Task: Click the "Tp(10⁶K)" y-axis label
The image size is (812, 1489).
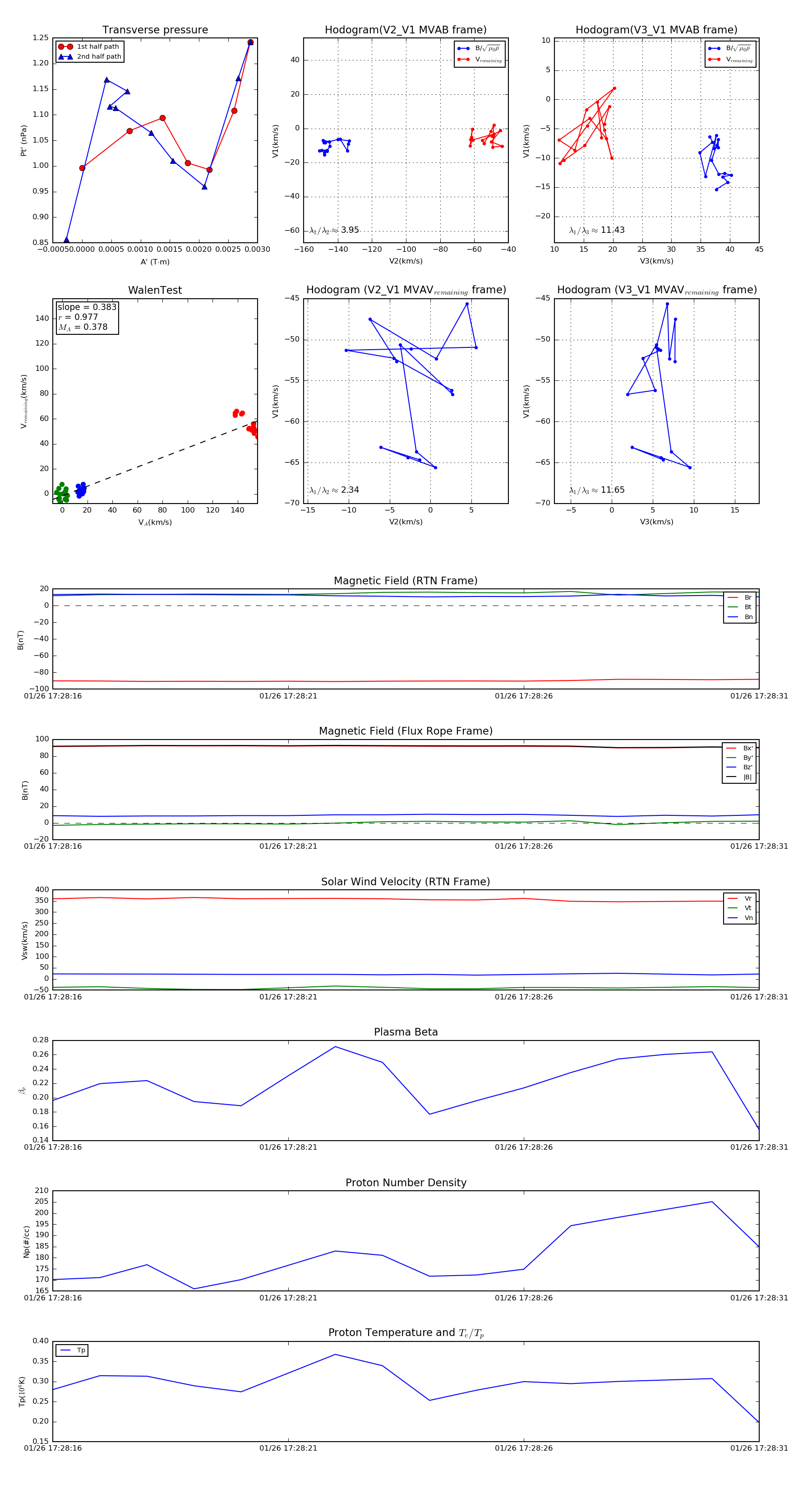Action: (23, 1392)
